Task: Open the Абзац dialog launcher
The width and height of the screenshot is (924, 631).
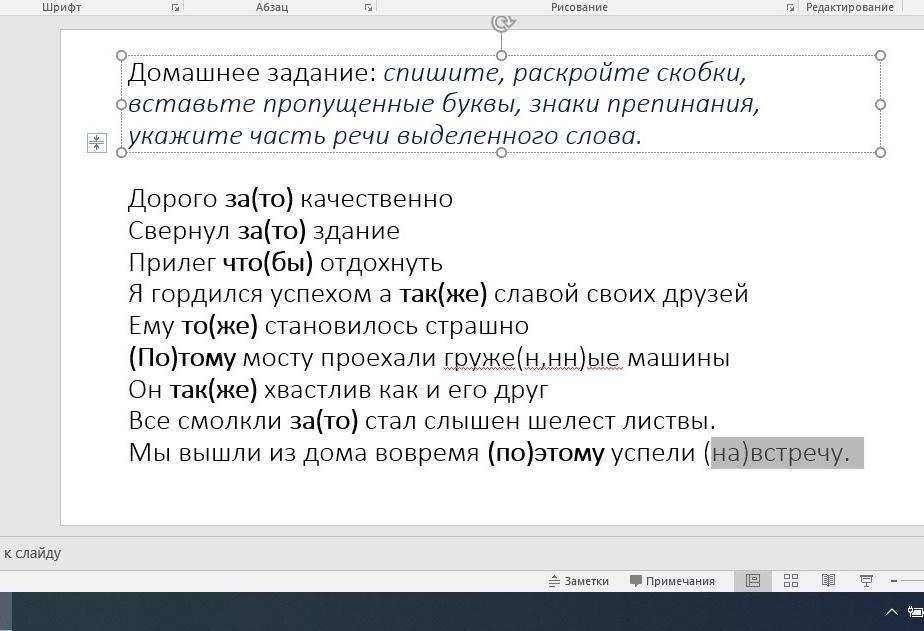Action: pyautogui.click(x=368, y=8)
